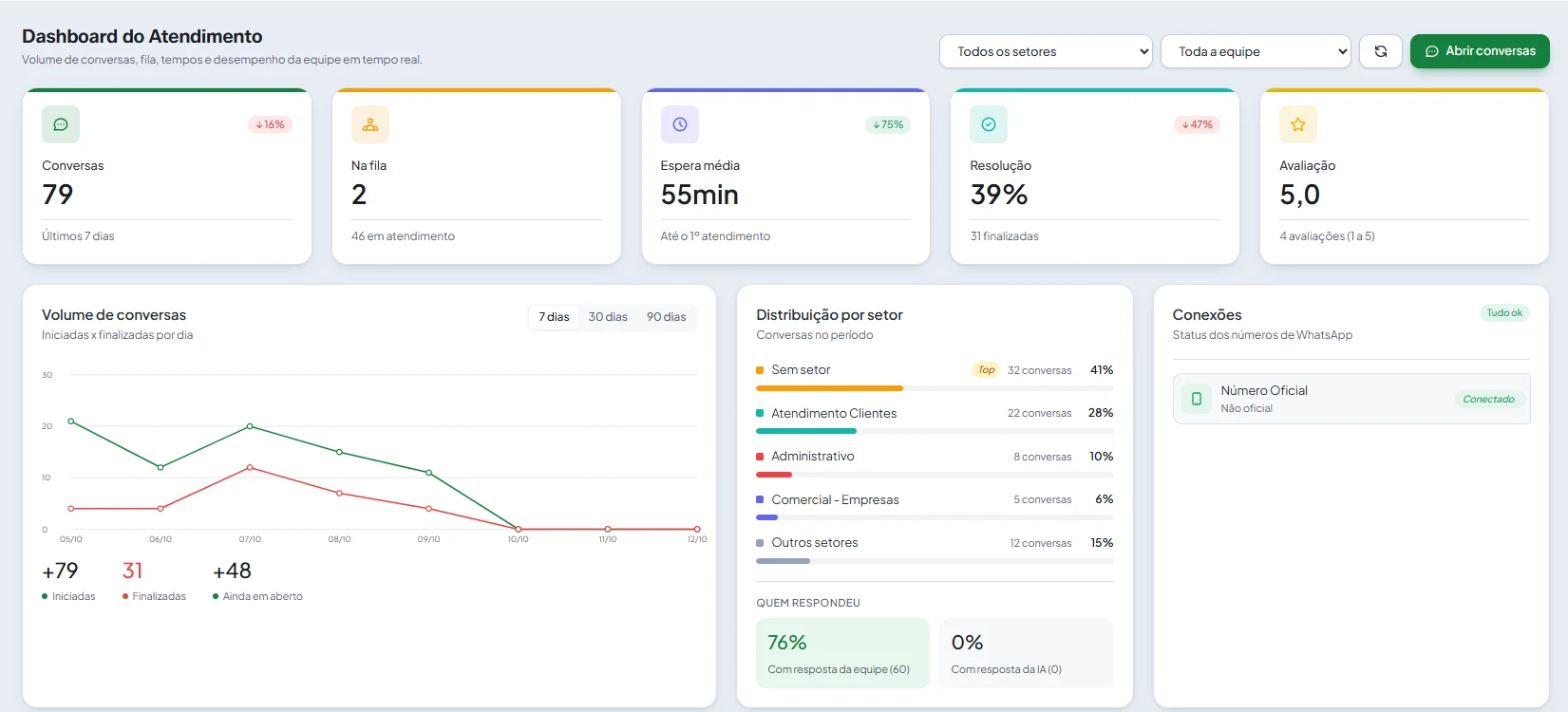Click the Administrativo red progress bar

click(774, 474)
